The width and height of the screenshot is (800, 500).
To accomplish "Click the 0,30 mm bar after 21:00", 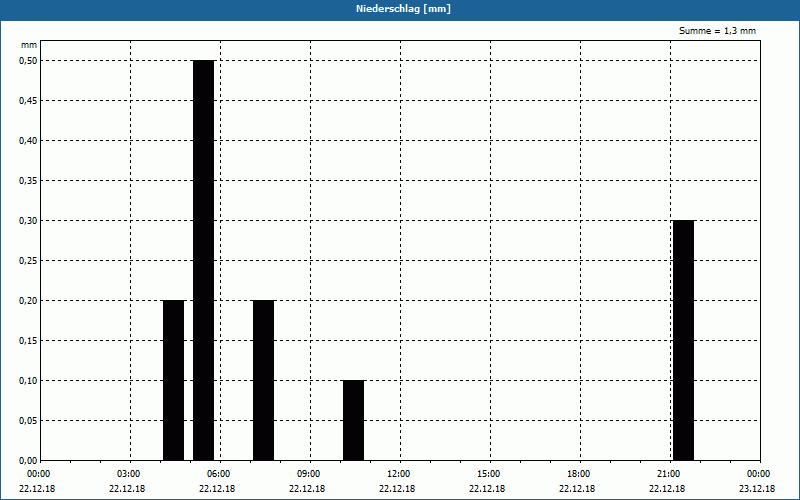I will pos(684,340).
